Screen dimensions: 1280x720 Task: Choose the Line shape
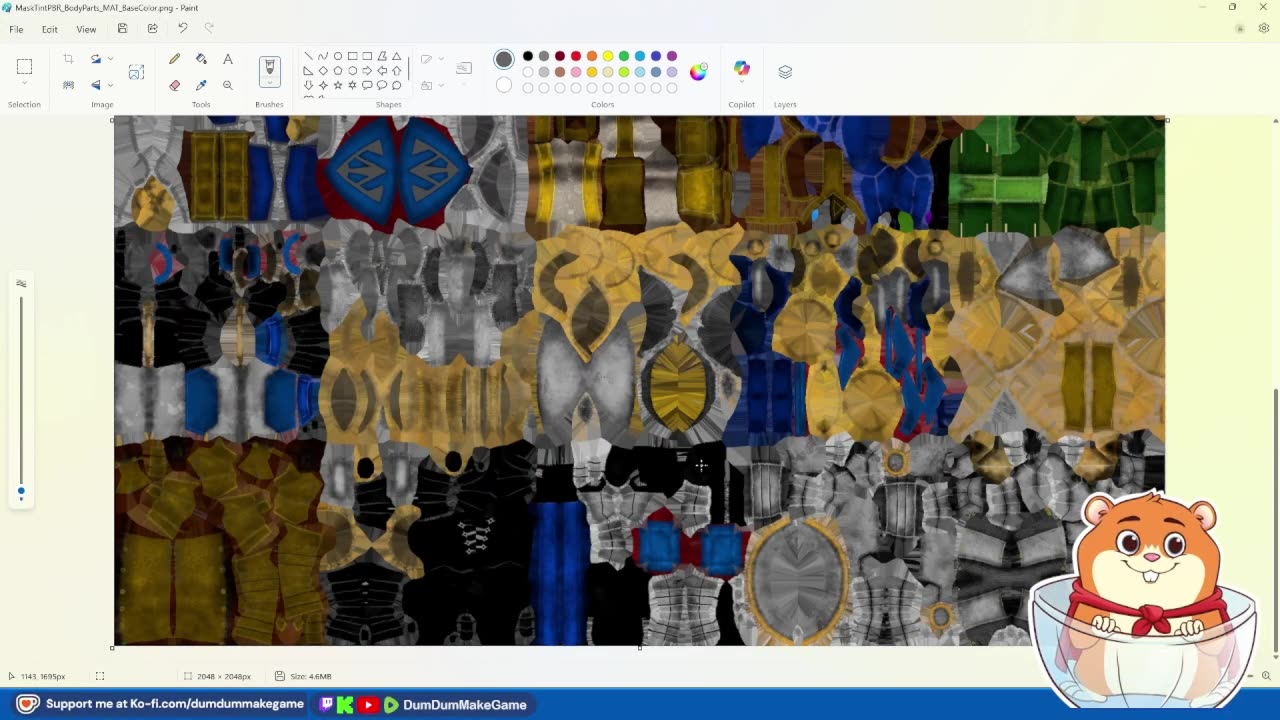tap(308, 56)
